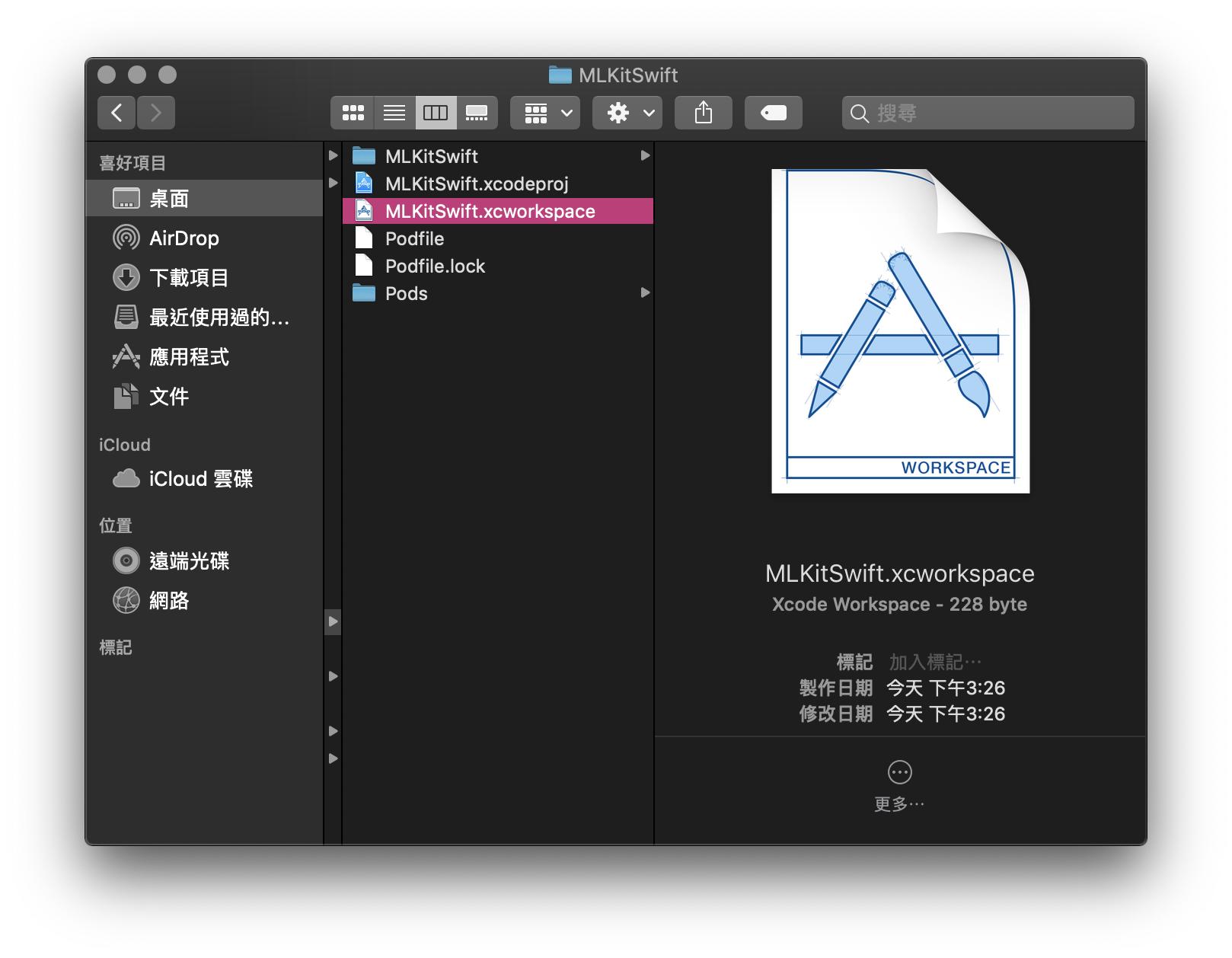Click the edit tags button
This screenshot has height=958, width=1232.
[x=774, y=113]
